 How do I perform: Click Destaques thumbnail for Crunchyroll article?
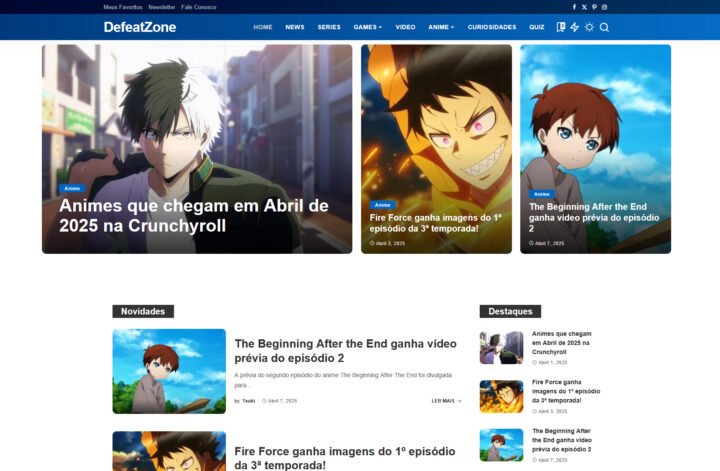[x=501, y=348]
